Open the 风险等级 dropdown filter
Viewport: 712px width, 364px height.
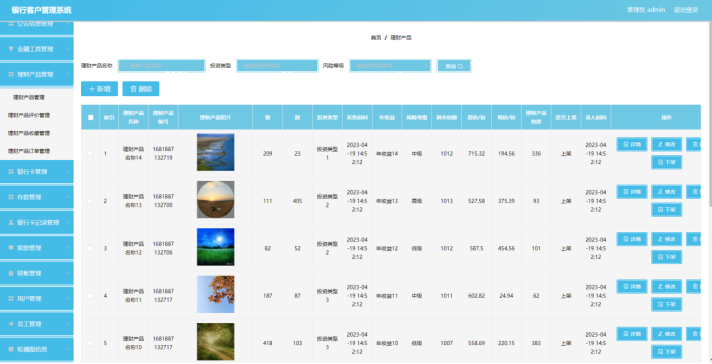coord(390,66)
